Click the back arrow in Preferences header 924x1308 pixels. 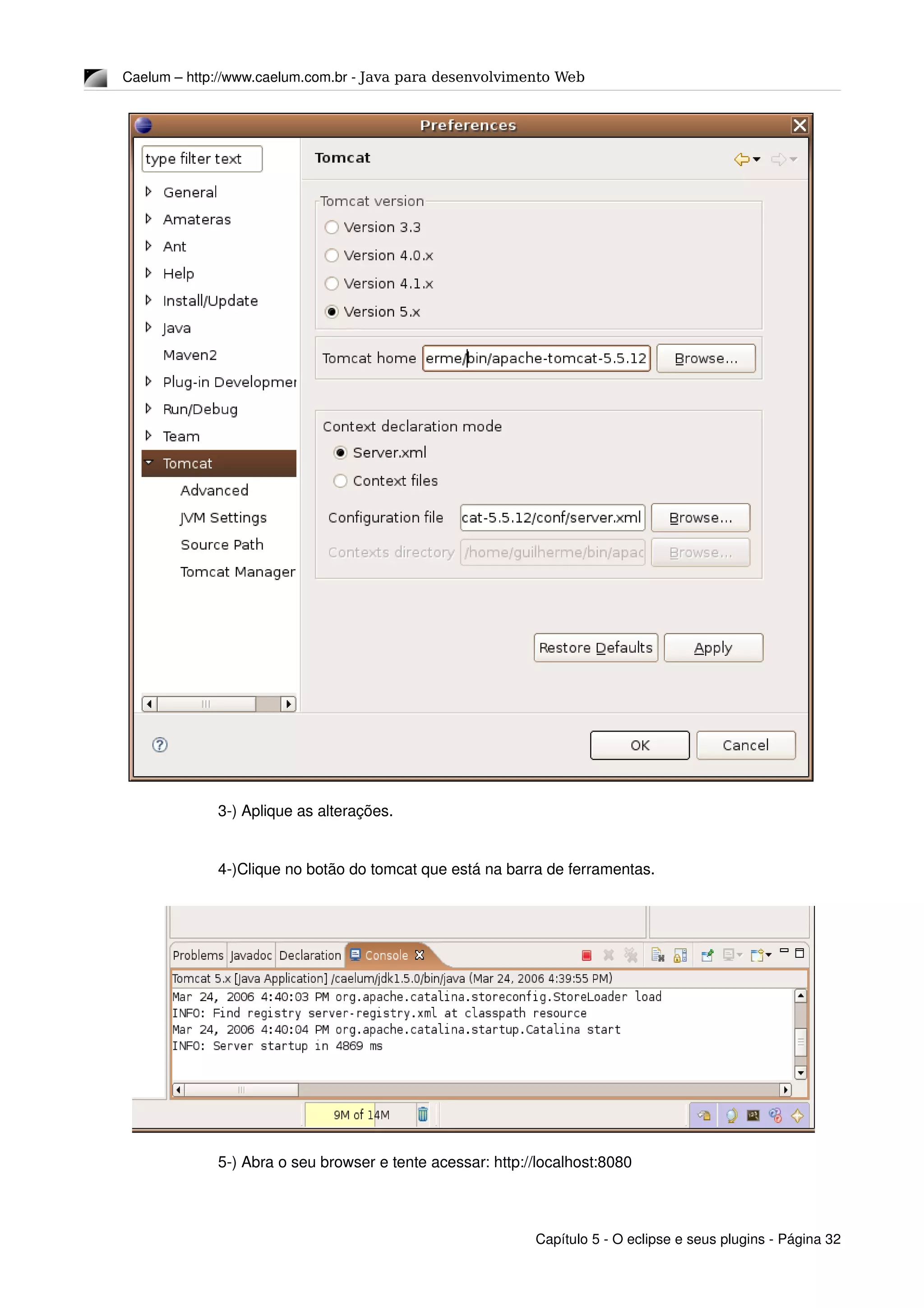point(741,159)
